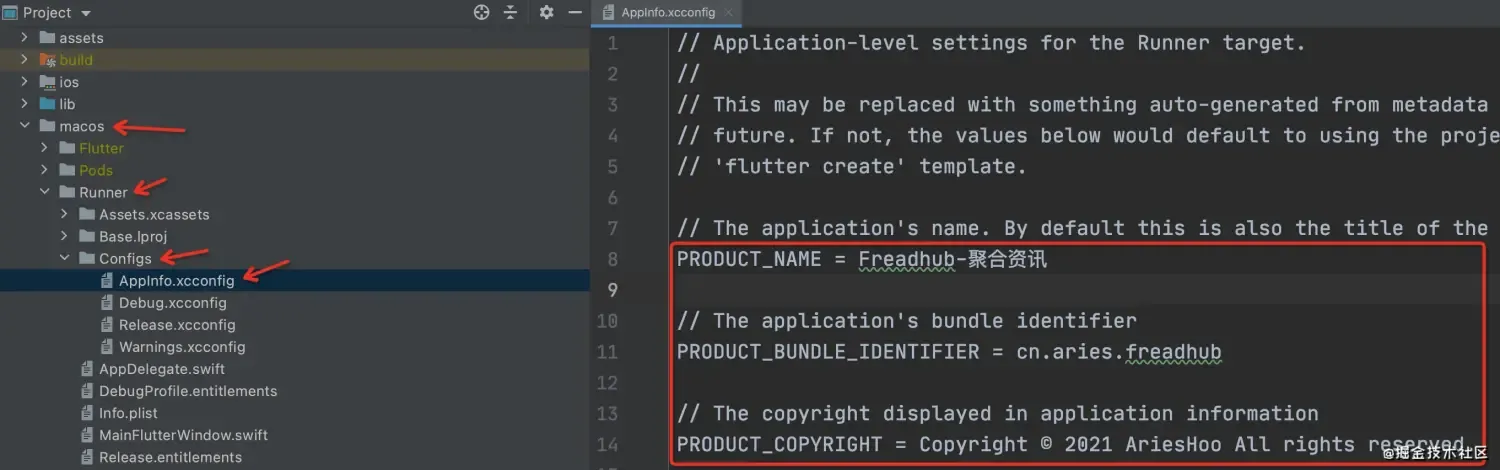This screenshot has height=470, width=1500.
Task: Click the Debug.xcconfig file icon
Action: click(108, 303)
